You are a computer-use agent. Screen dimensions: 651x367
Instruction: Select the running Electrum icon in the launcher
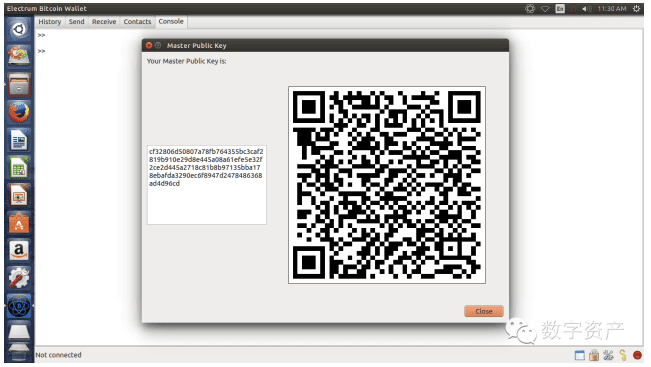click(x=19, y=306)
